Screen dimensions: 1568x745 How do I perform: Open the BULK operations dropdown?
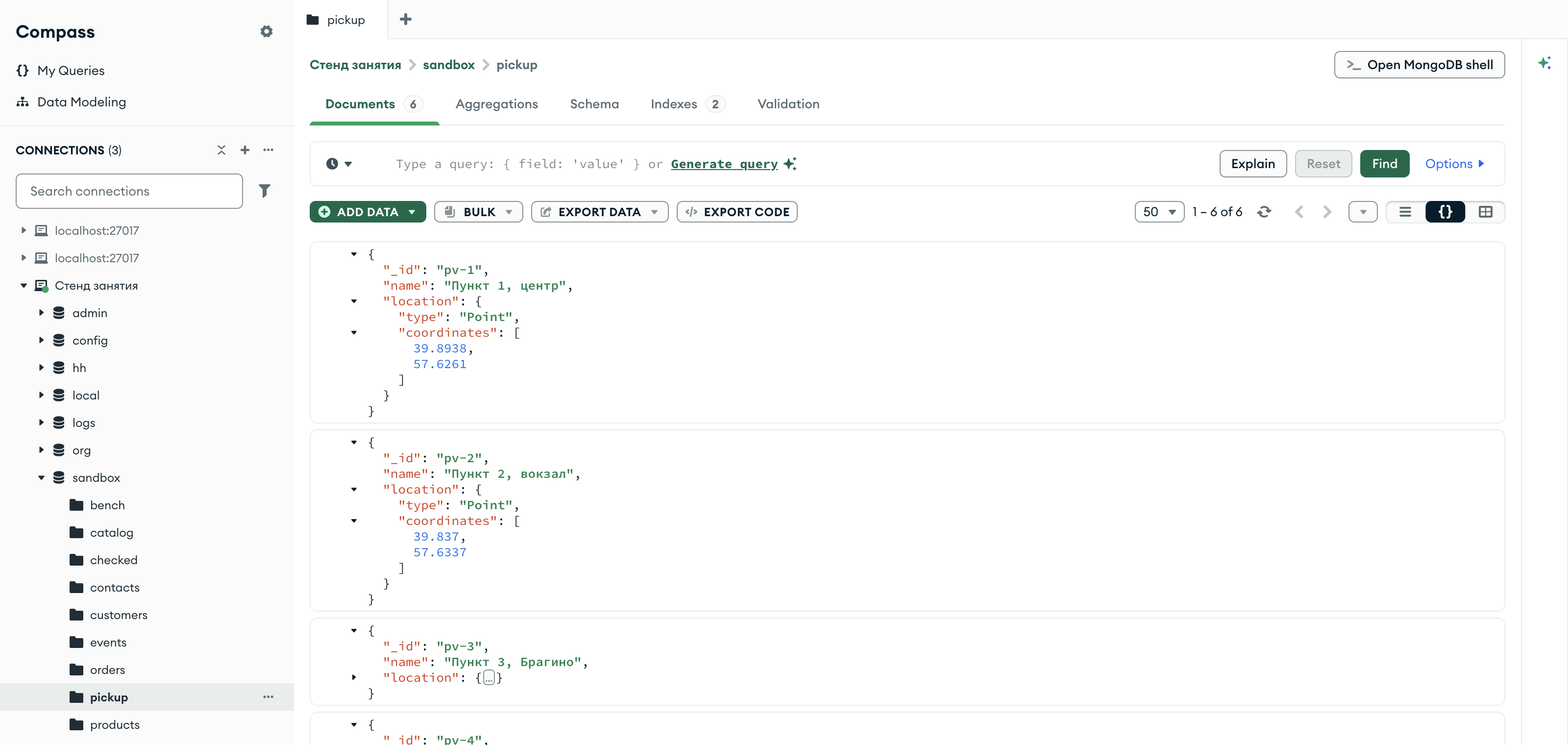478,212
